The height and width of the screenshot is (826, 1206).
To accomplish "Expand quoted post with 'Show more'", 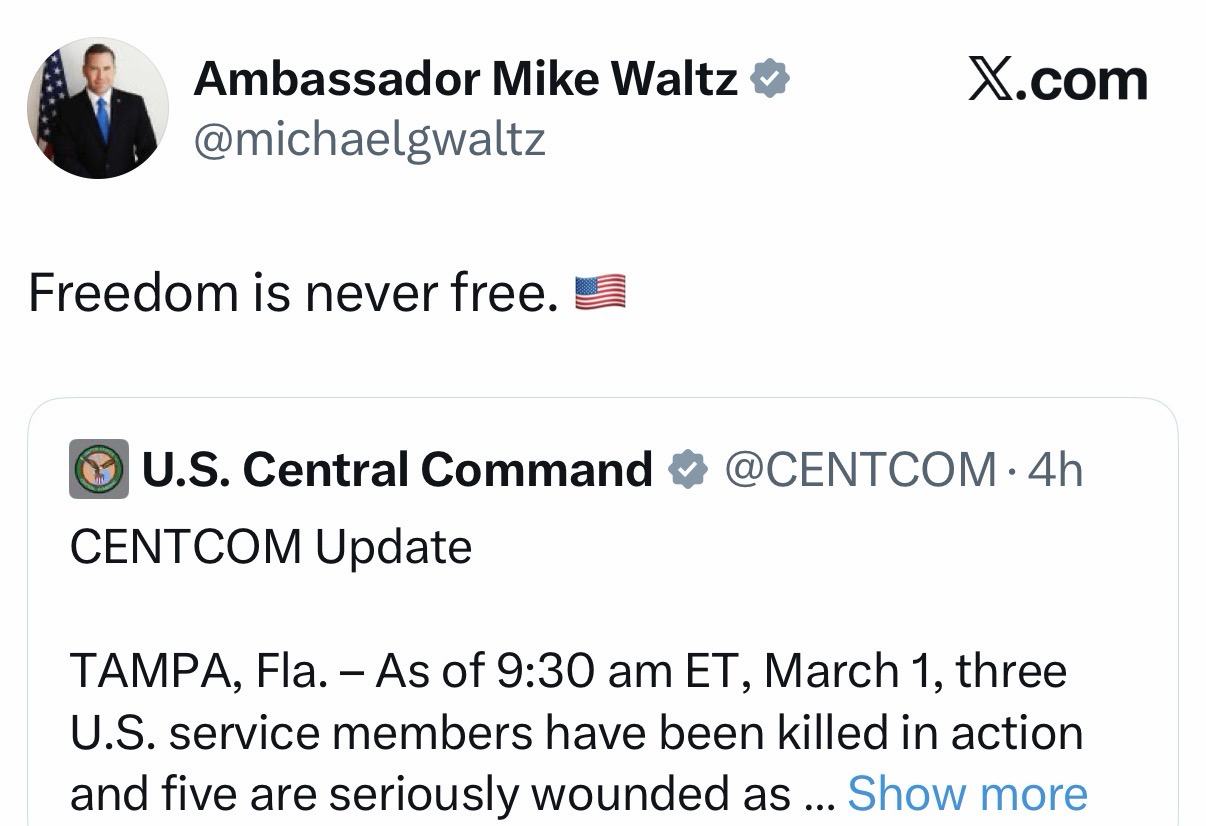I will [x=967, y=794].
